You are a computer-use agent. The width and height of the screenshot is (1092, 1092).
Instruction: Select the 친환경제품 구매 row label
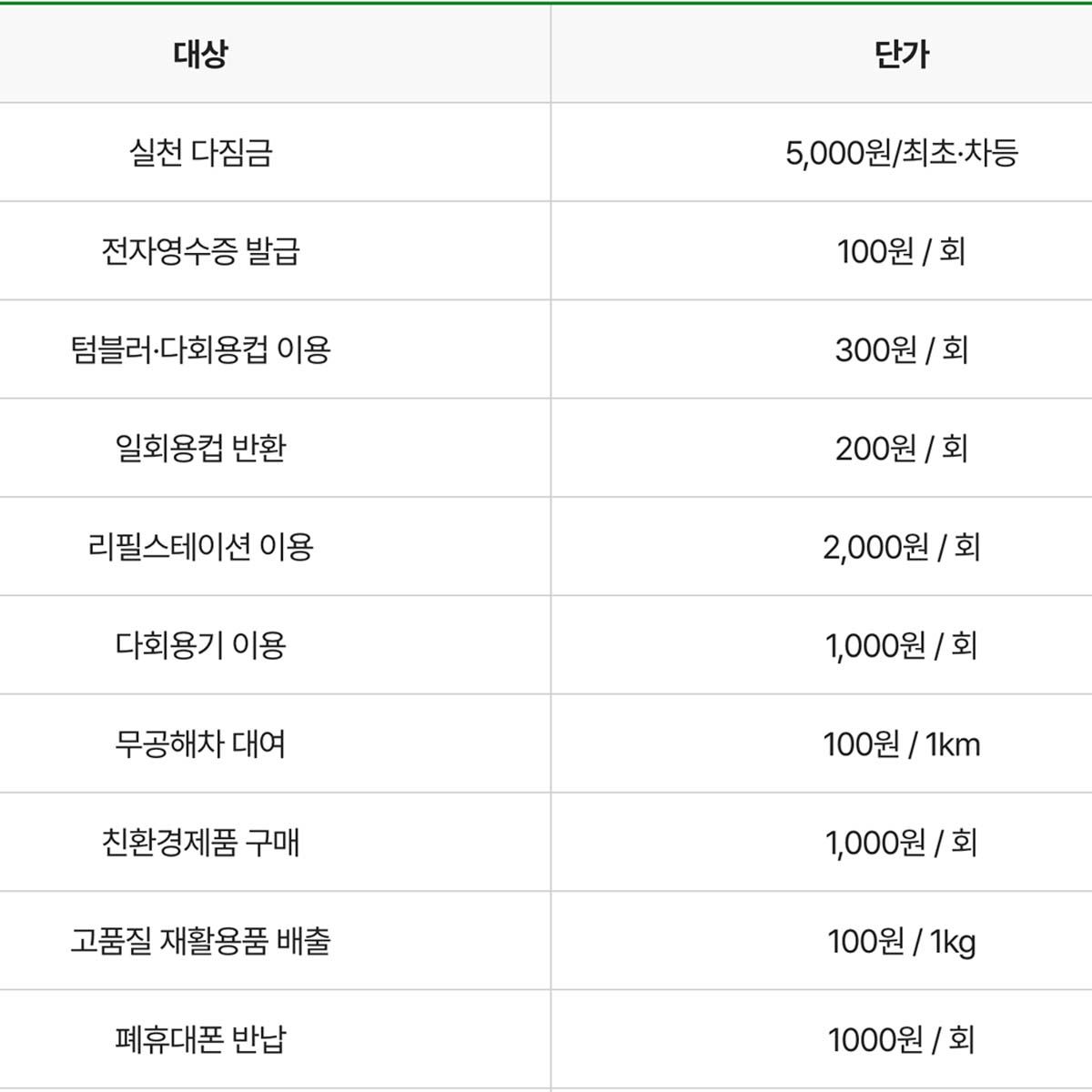click(200, 842)
